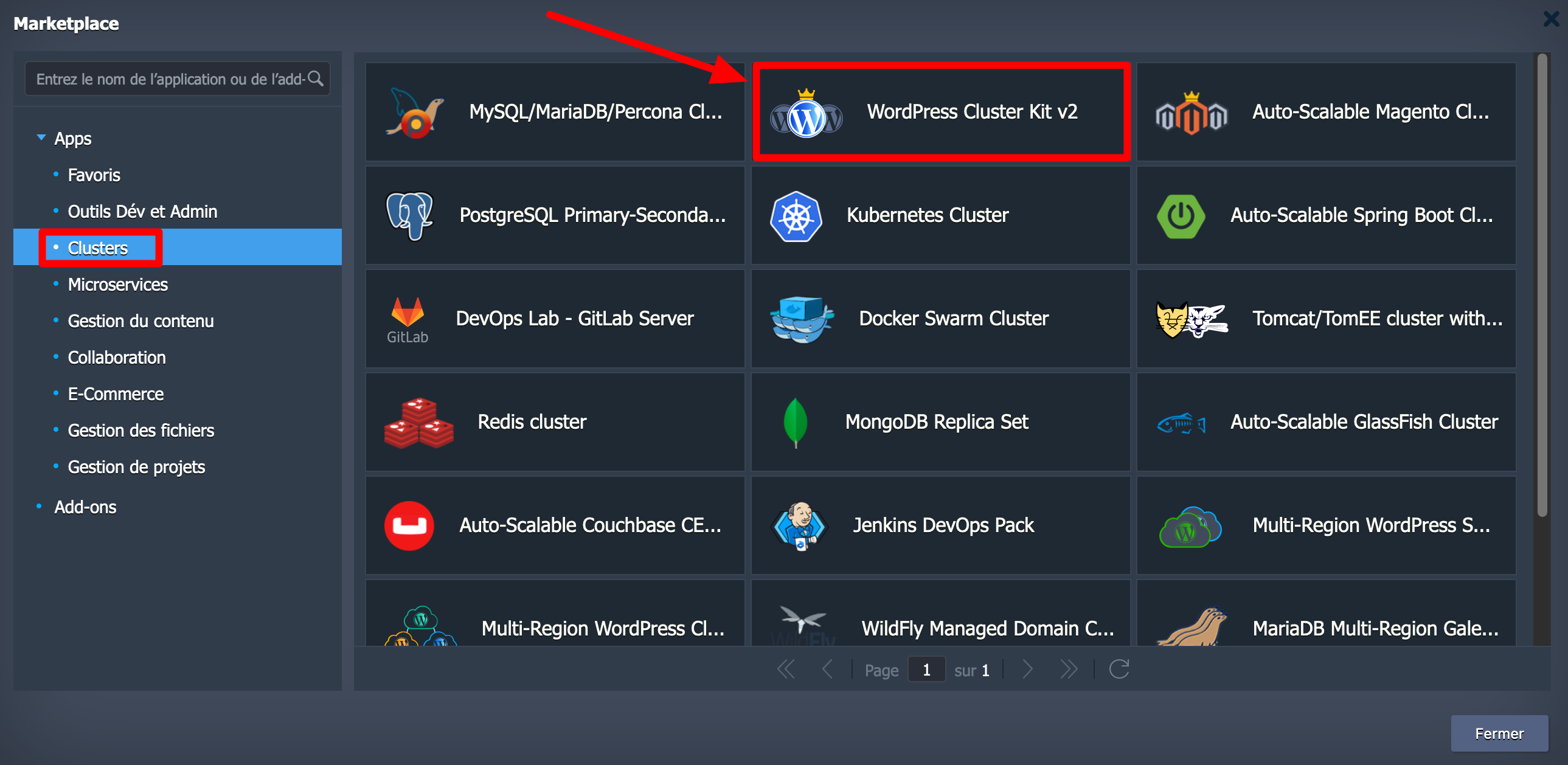Viewport: 1568px width, 765px height.
Task: Close the Marketplace dialog with X
Action: [1550, 19]
